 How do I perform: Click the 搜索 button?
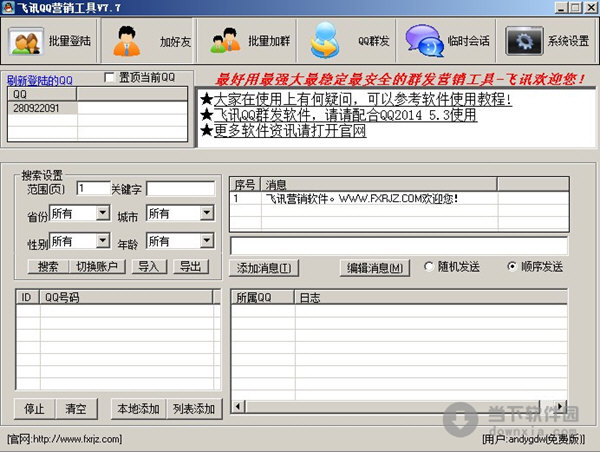click(x=48, y=266)
